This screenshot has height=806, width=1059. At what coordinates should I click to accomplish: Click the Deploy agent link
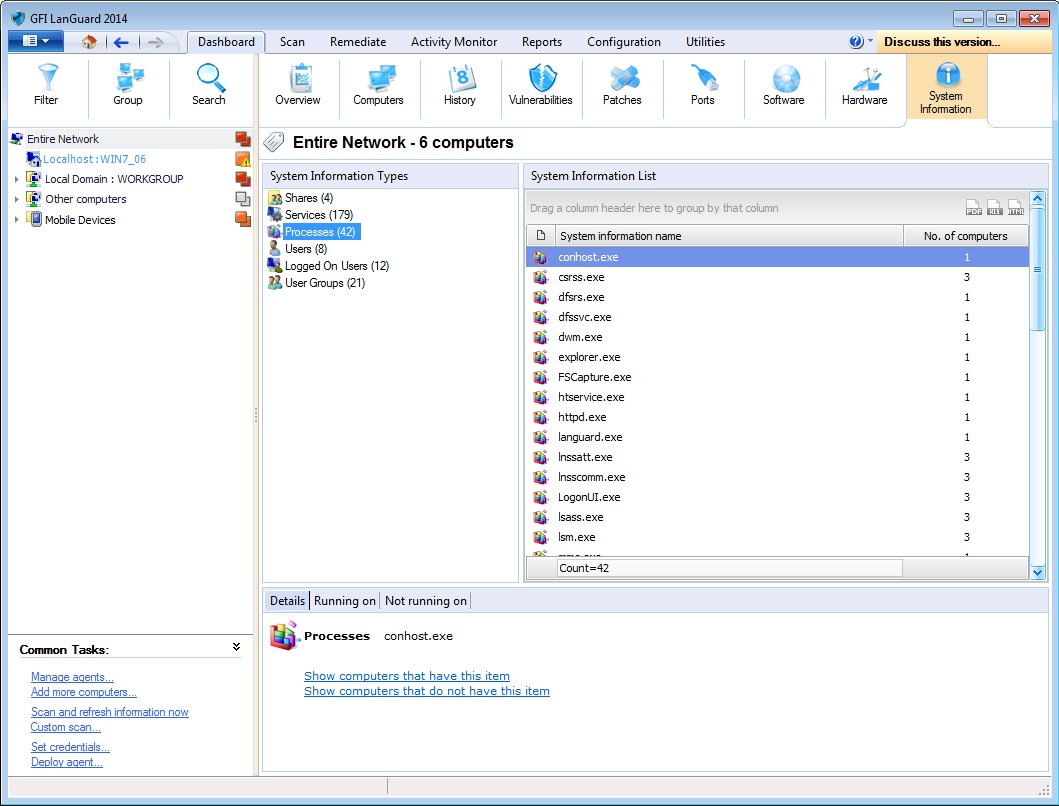click(67, 762)
